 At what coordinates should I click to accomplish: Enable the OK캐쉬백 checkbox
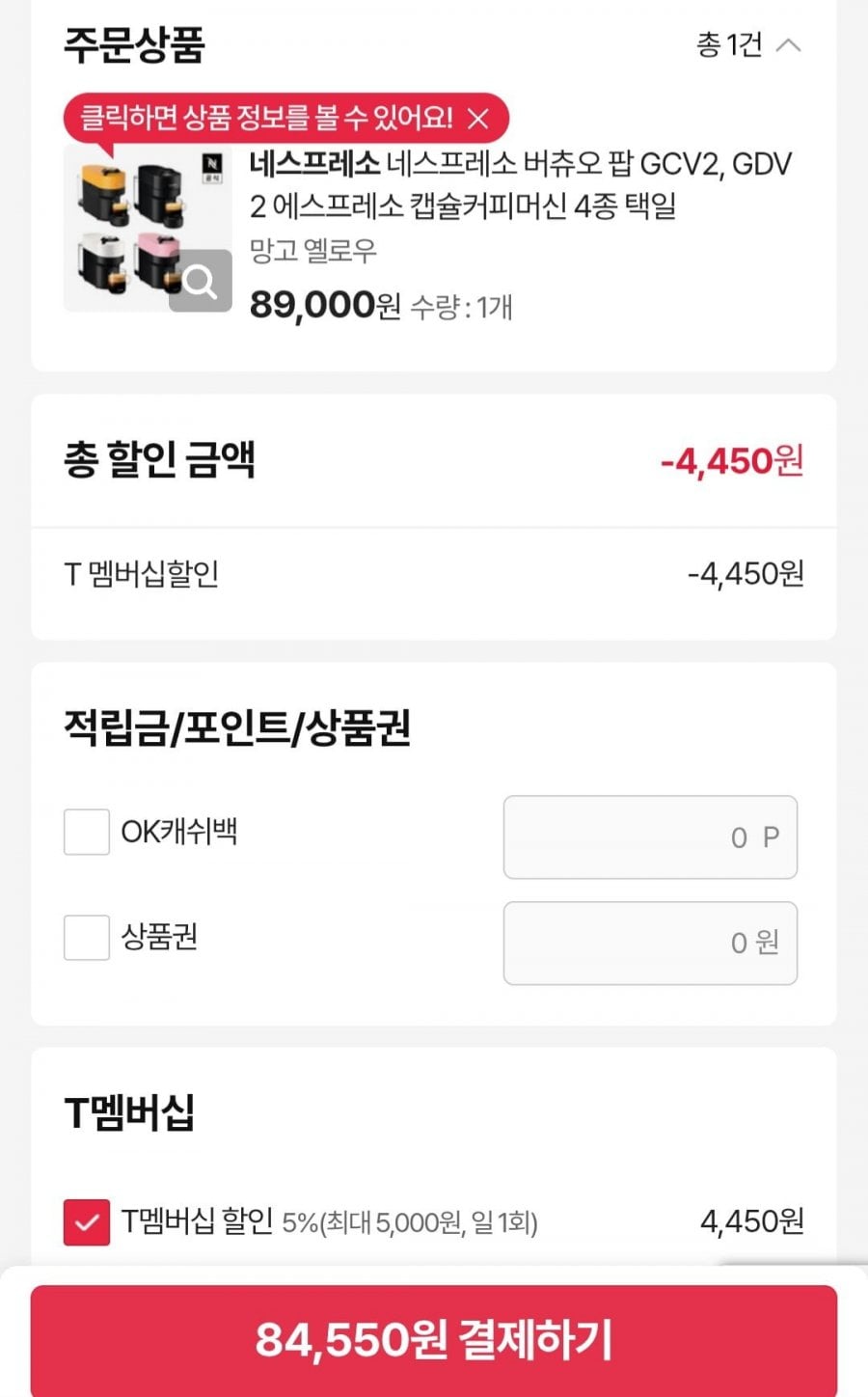click(87, 832)
